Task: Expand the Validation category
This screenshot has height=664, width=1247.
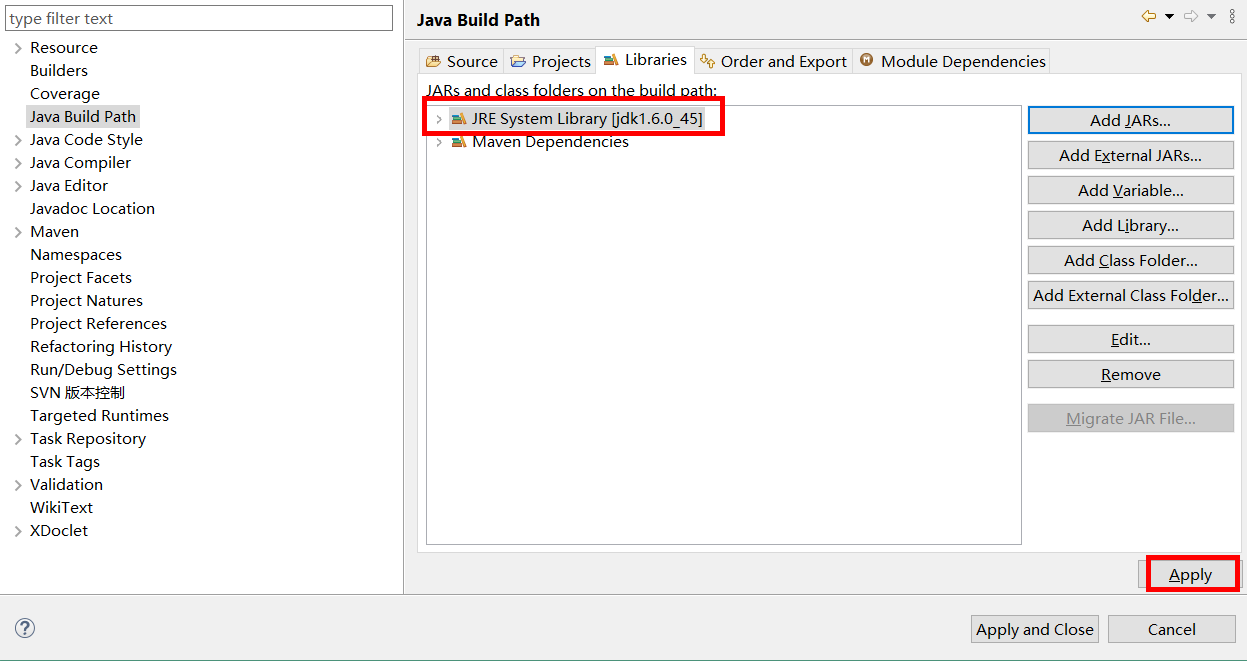Action: (18, 485)
